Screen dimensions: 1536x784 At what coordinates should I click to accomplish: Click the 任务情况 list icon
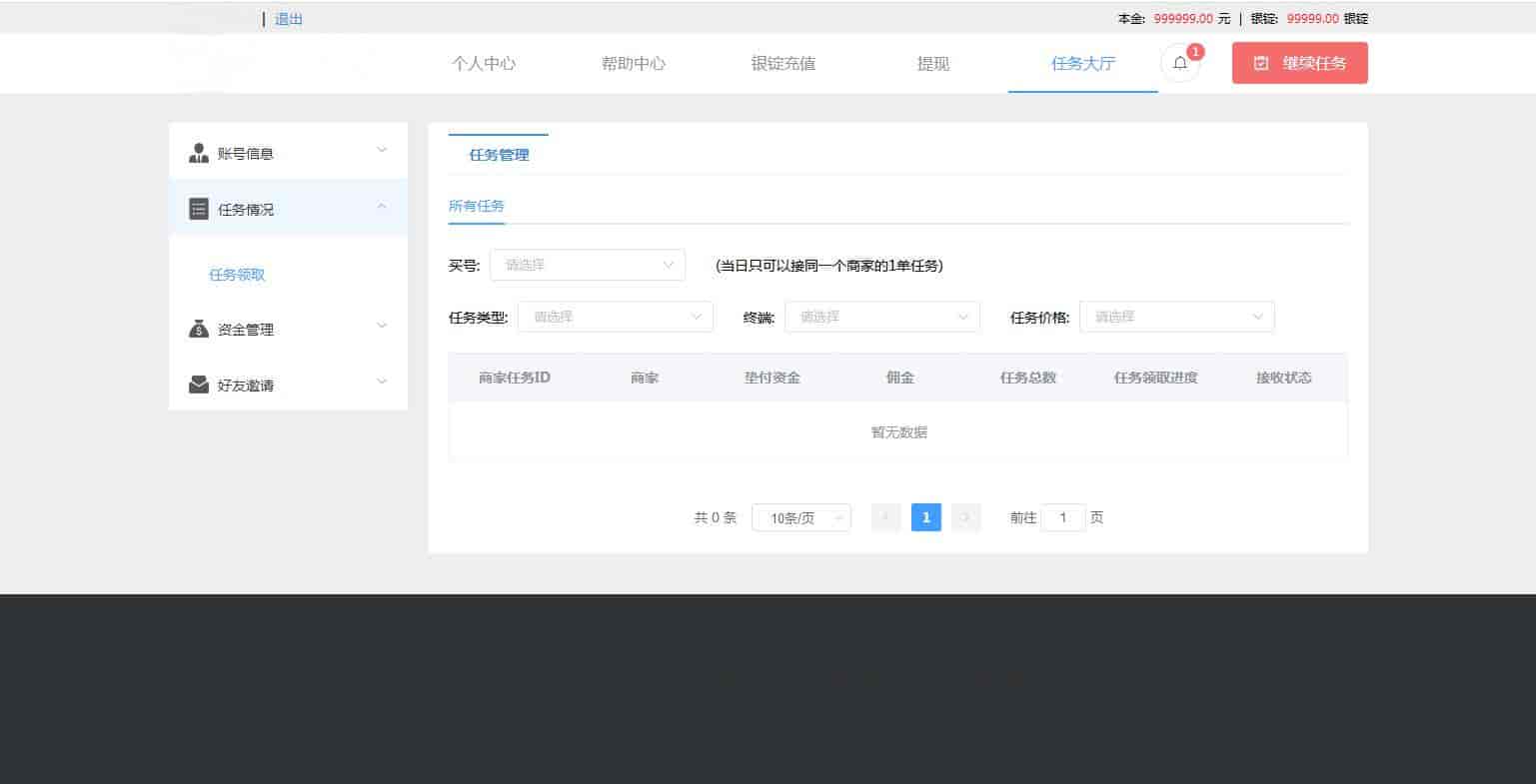199,210
